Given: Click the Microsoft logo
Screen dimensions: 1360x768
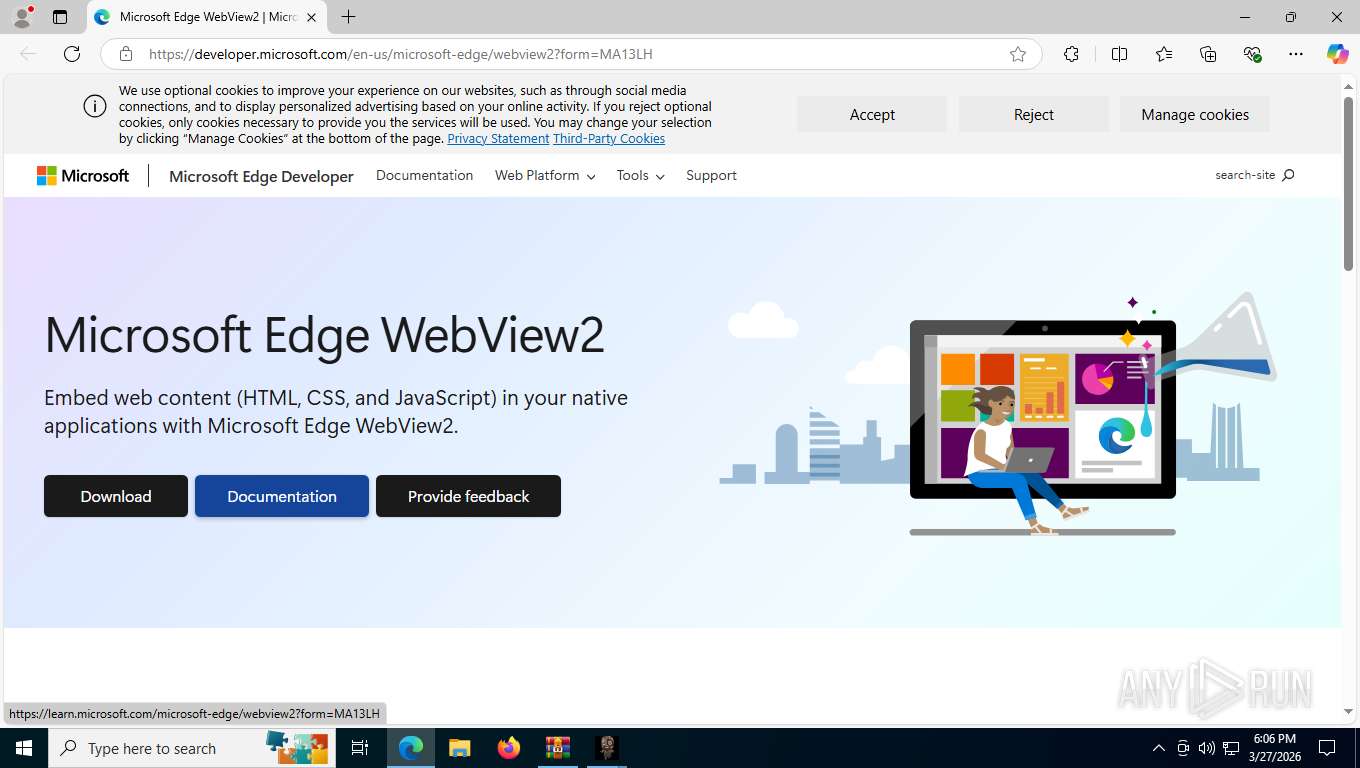Looking at the screenshot, I should tap(83, 176).
